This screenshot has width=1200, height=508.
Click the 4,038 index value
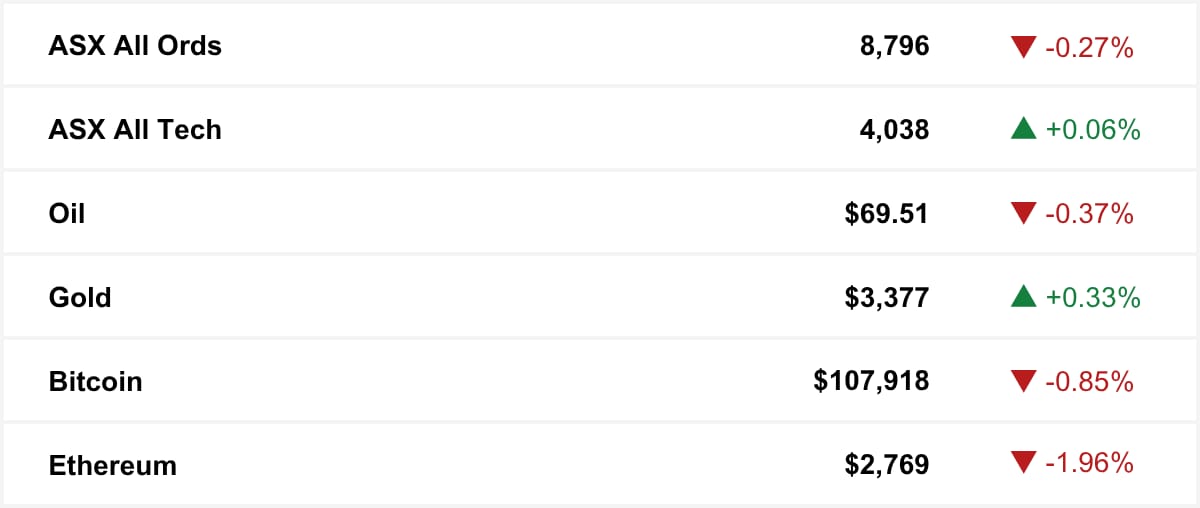[894, 130]
